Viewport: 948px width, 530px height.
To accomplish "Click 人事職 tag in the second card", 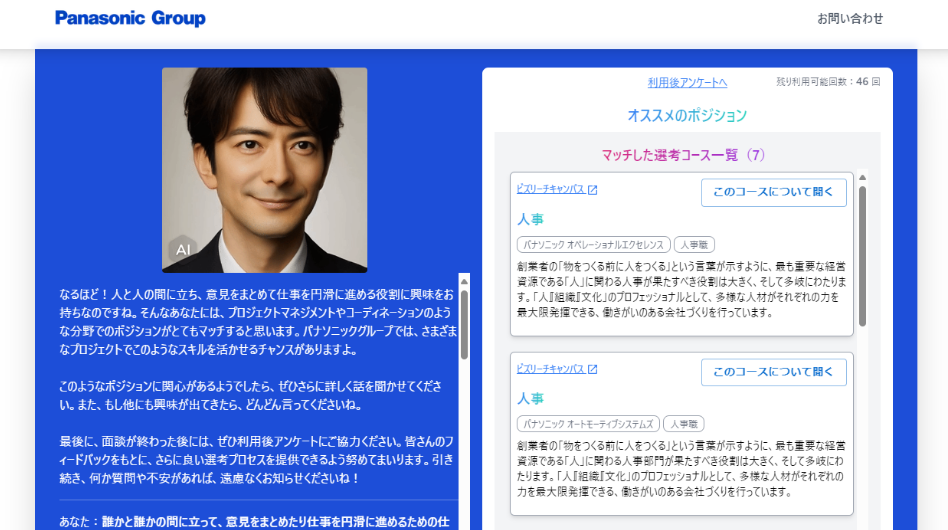I will (684, 423).
